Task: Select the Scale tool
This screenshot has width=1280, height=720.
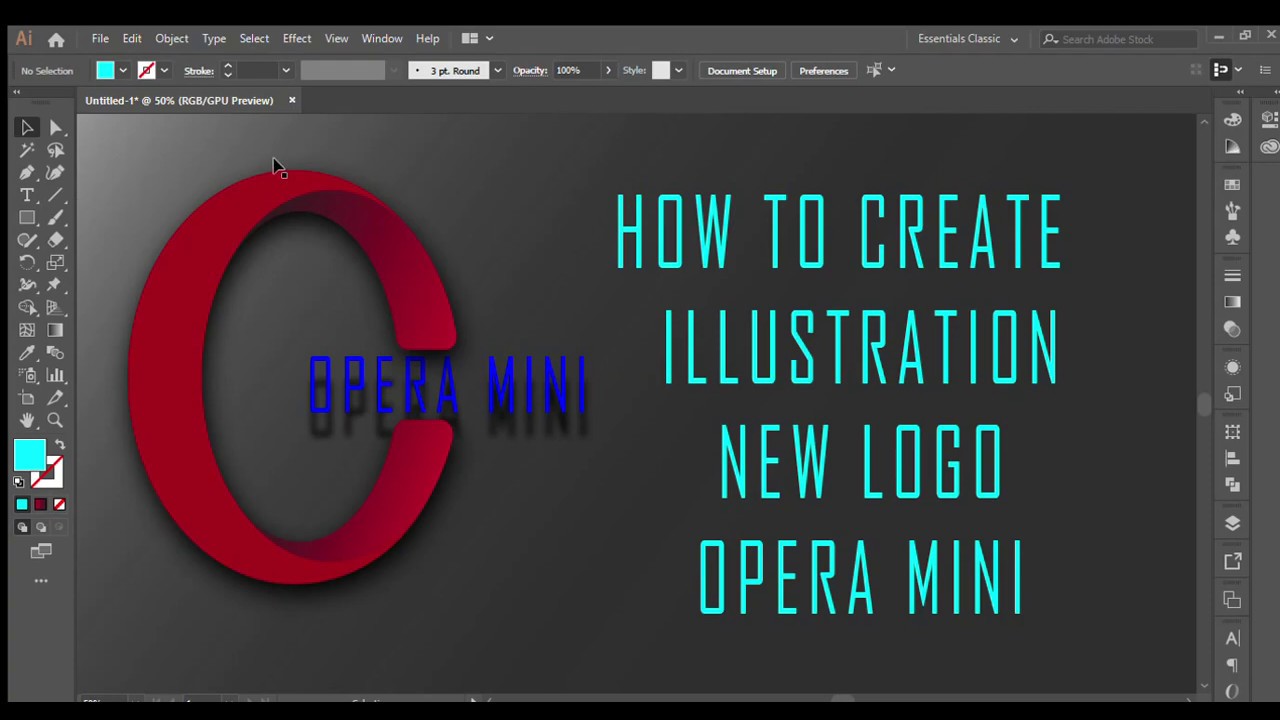Action: pyautogui.click(x=56, y=263)
